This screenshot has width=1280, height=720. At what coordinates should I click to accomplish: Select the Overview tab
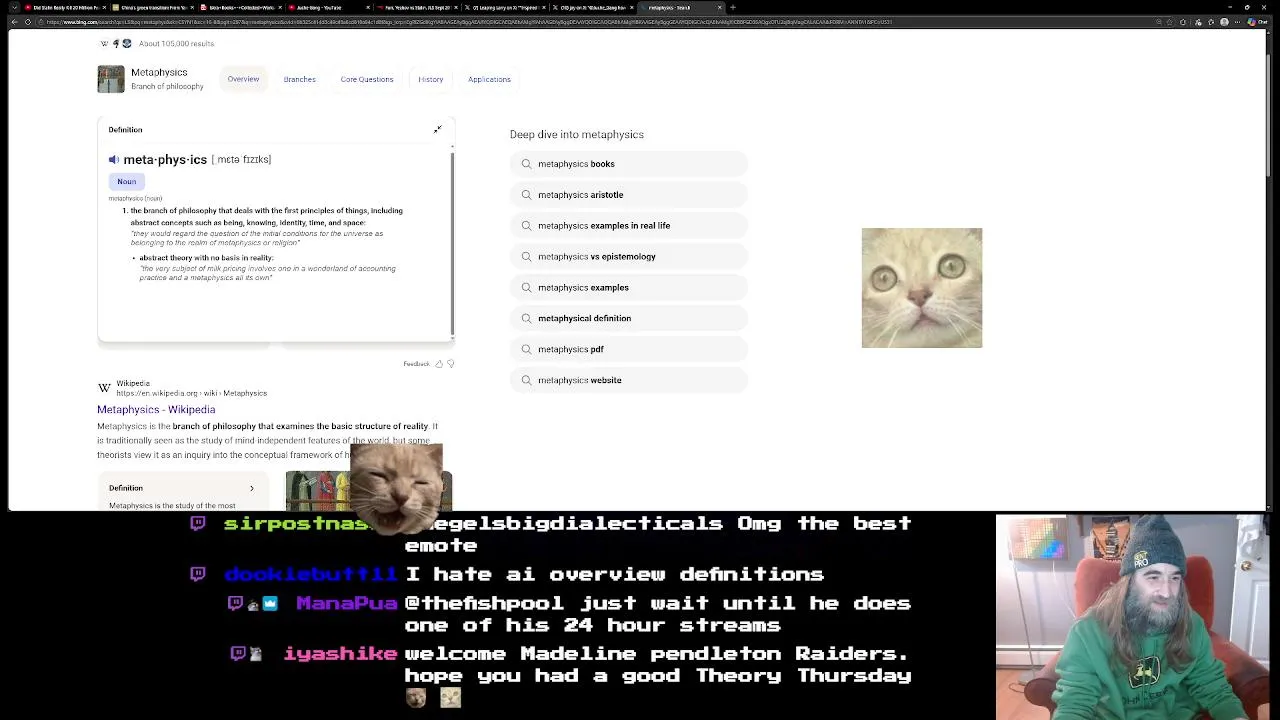[x=243, y=79]
